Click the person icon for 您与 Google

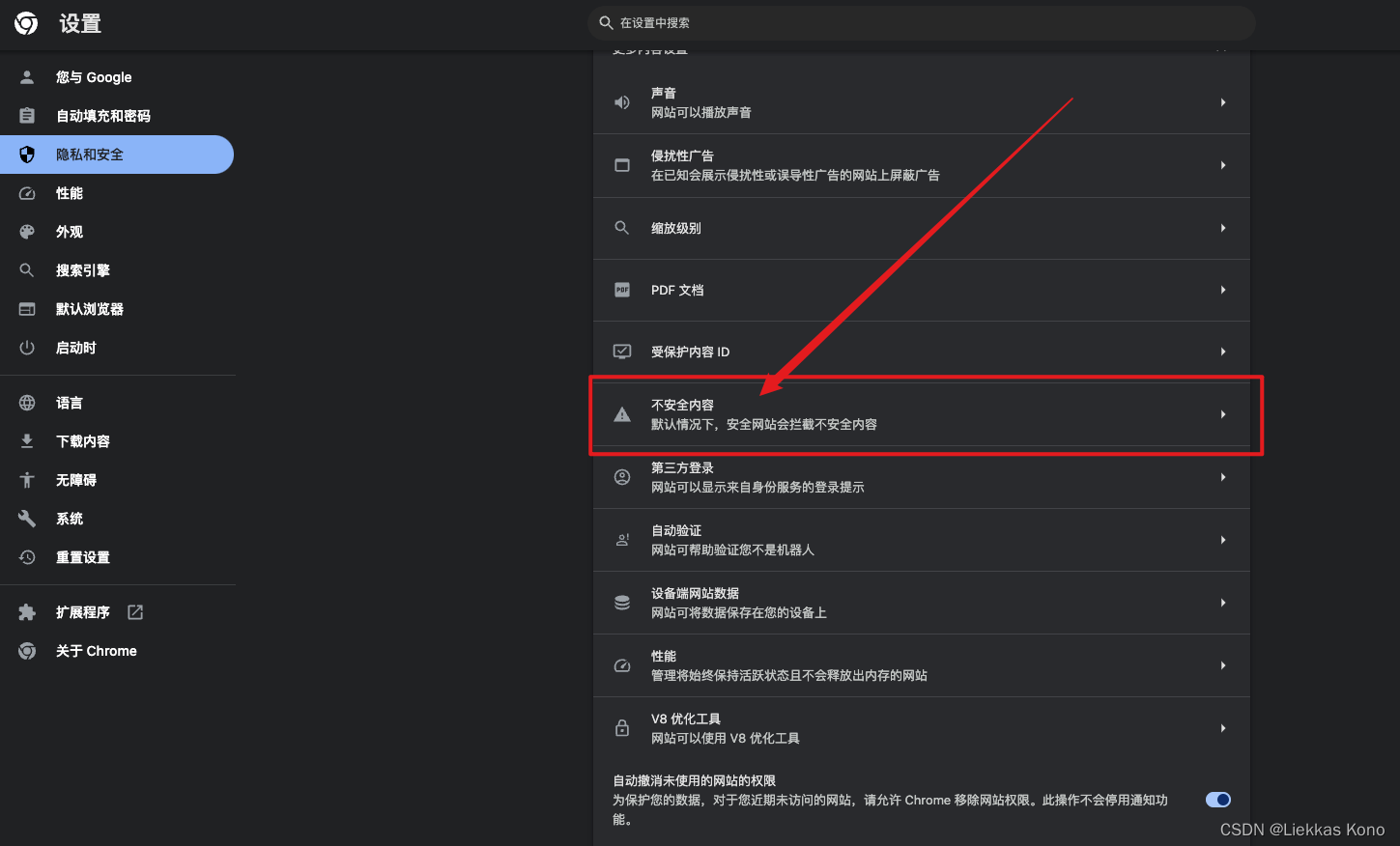(27, 77)
